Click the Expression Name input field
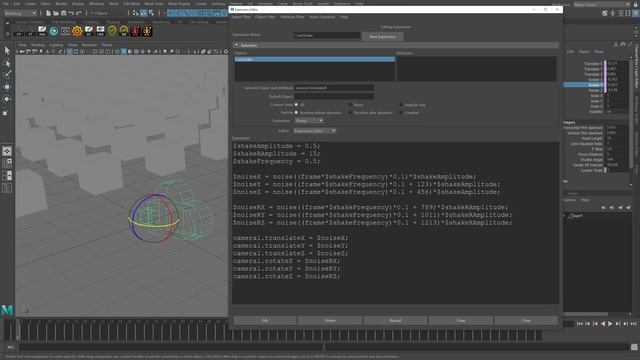The width and height of the screenshot is (640, 360). tap(327, 36)
